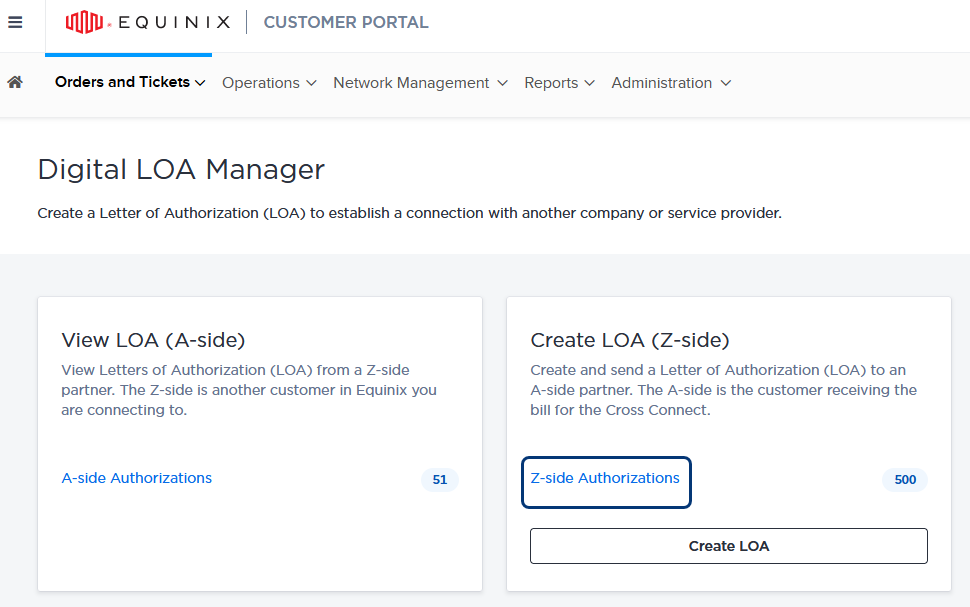
Task: Click the 500 count badge
Action: pyautogui.click(x=905, y=480)
